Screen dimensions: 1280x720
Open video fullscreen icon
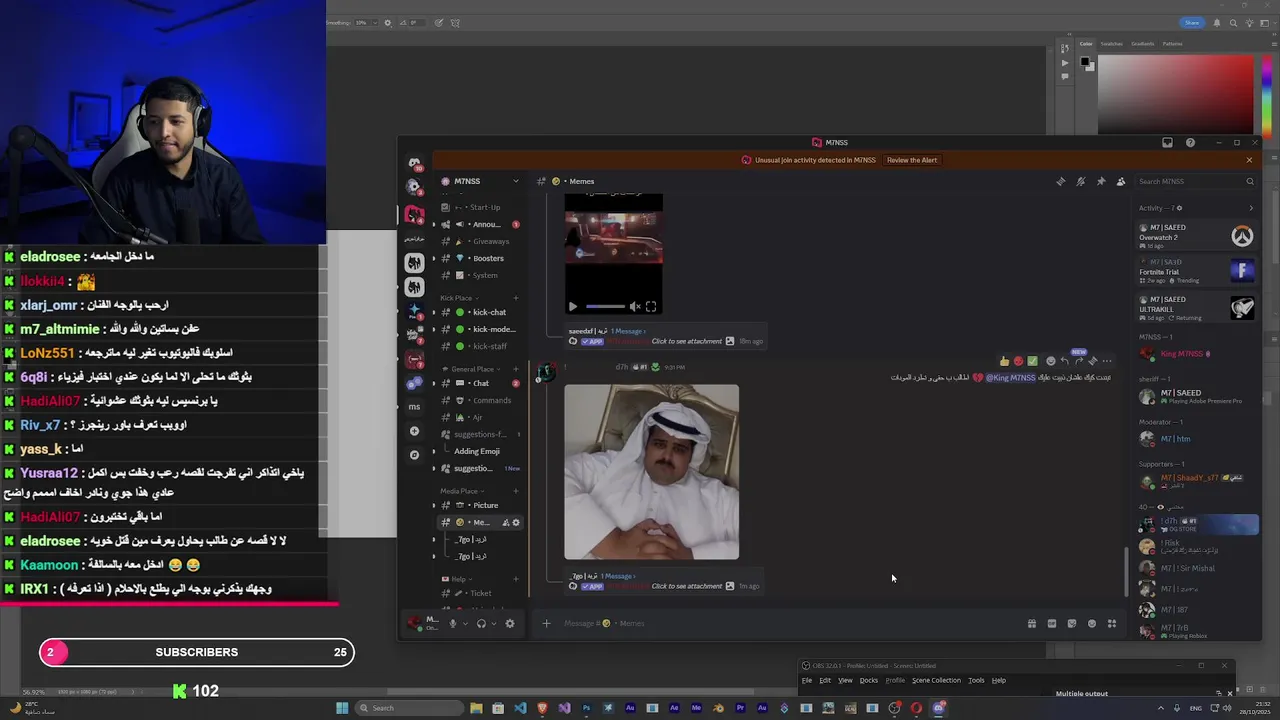point(651,307)
